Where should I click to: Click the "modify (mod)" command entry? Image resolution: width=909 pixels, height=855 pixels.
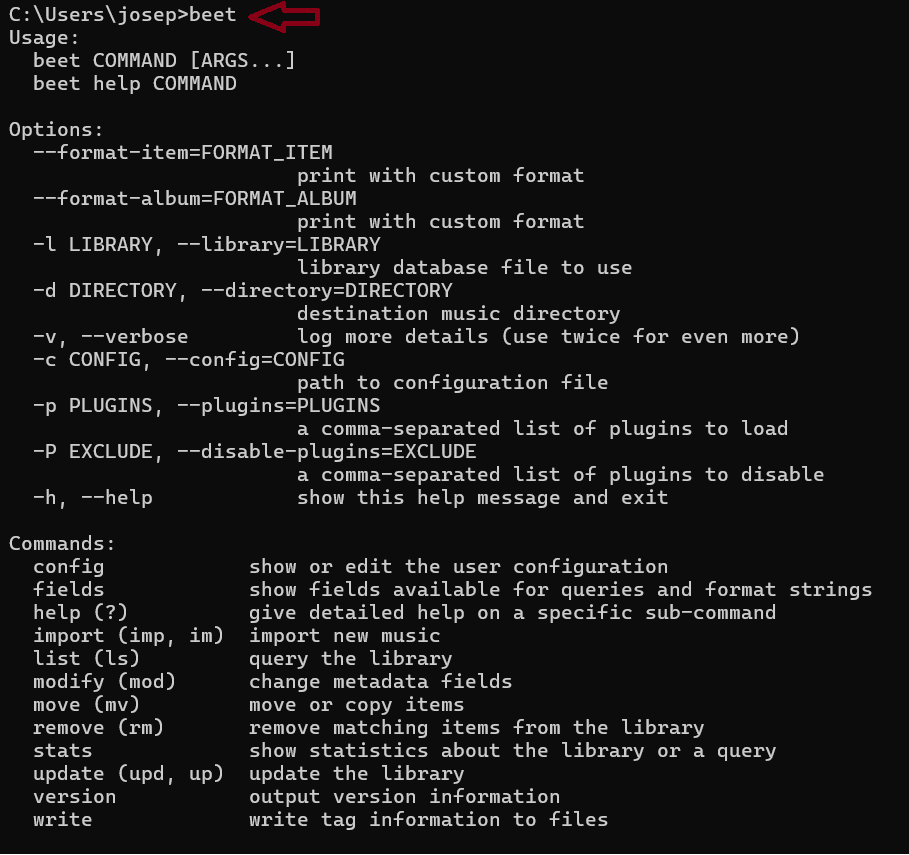tap(104, 682)
